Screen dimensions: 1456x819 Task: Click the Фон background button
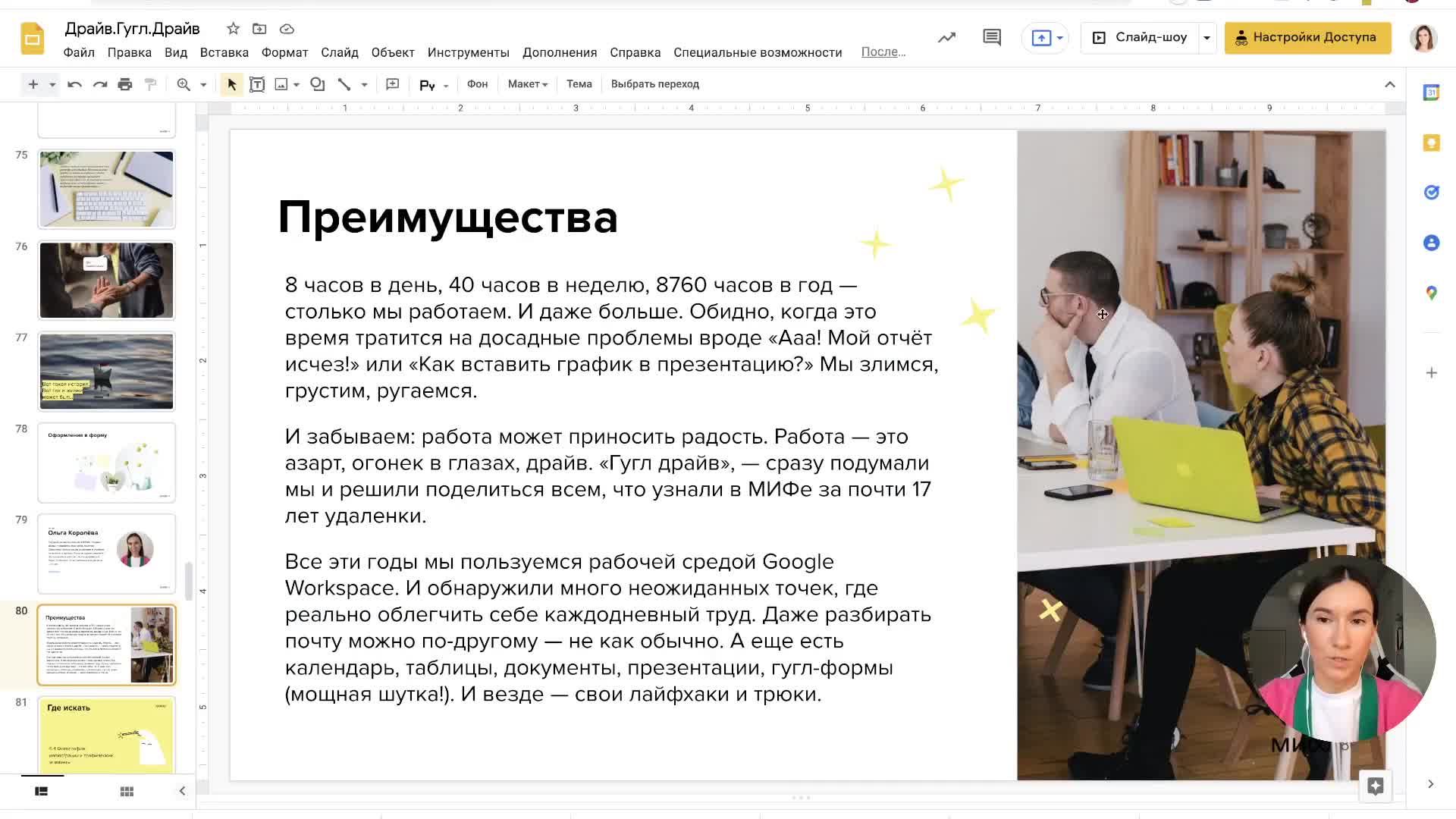pyautogui.click(x=478, y=84)
